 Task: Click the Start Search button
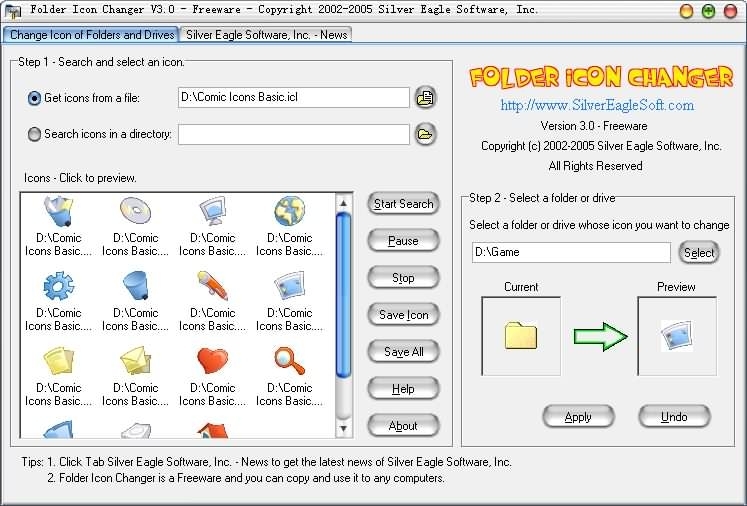pos(404,204)
